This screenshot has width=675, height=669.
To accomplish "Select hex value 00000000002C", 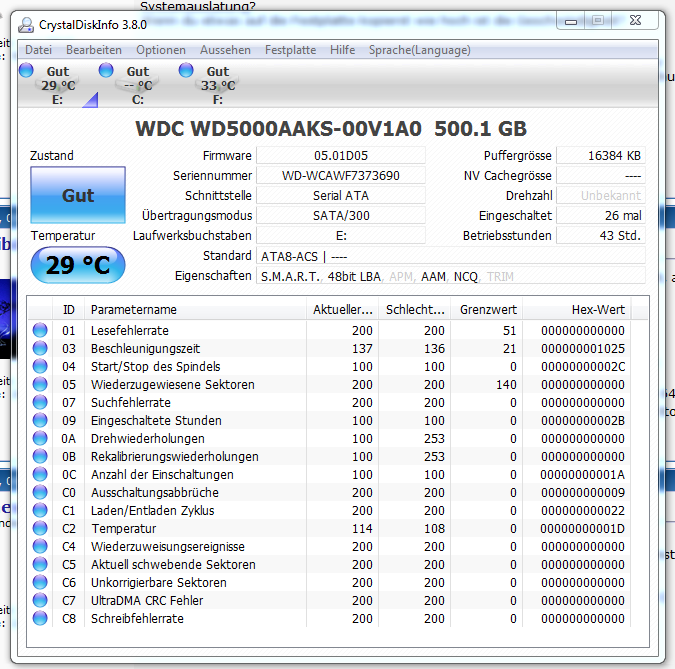I will tap(583, 367).
